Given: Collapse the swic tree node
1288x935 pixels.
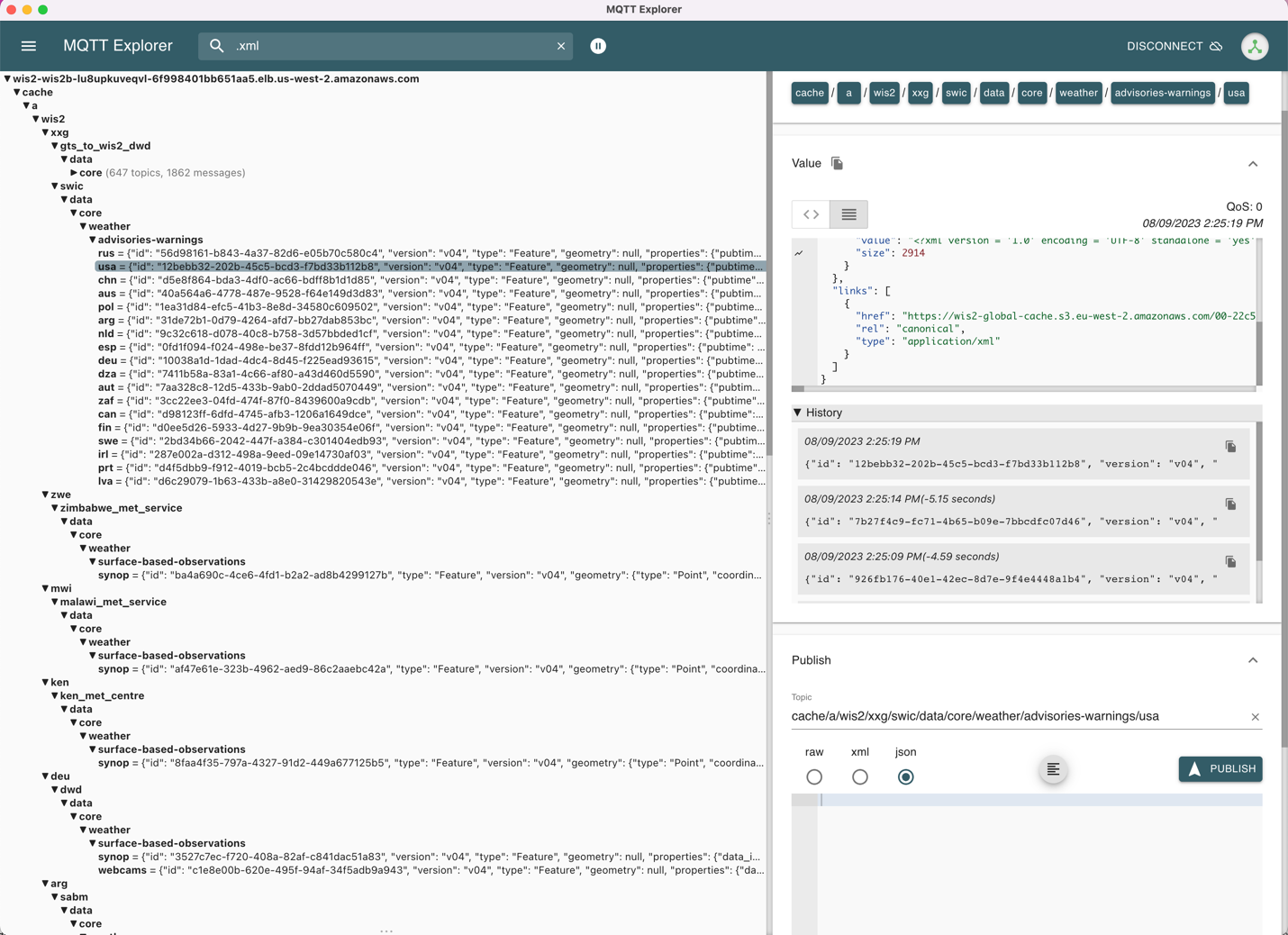Looking at the screenshot, I should pyautogui.click(x=55, y=186).
